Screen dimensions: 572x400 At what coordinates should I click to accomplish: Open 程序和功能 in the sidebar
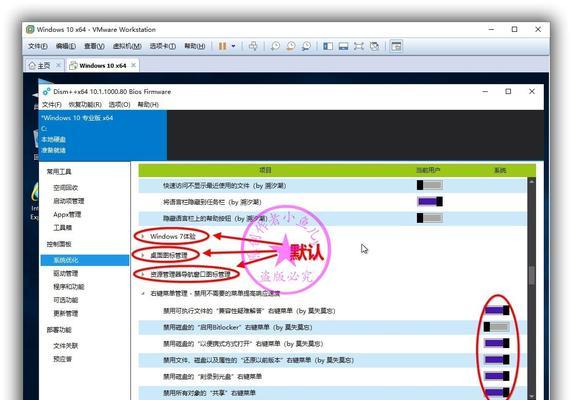click(69, 287)
